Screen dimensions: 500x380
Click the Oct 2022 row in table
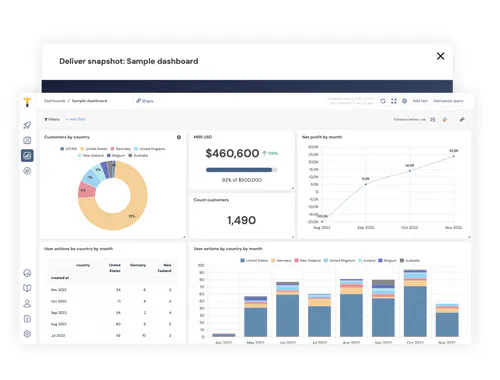(112, 301)
